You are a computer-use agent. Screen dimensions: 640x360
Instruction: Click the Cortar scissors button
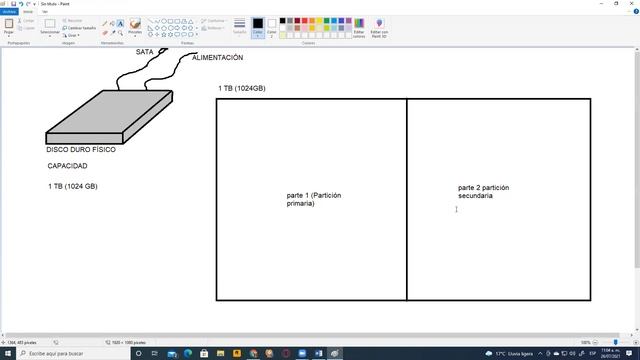[x=26, y=20]
